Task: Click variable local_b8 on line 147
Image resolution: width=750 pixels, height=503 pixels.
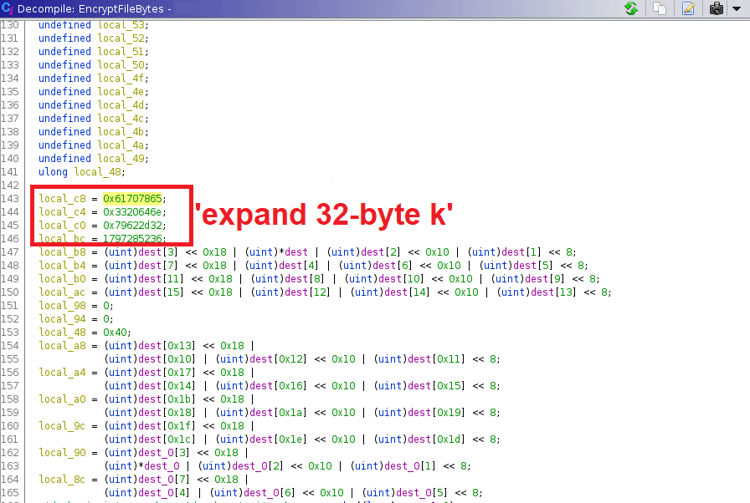Action: tap(62, 252)
